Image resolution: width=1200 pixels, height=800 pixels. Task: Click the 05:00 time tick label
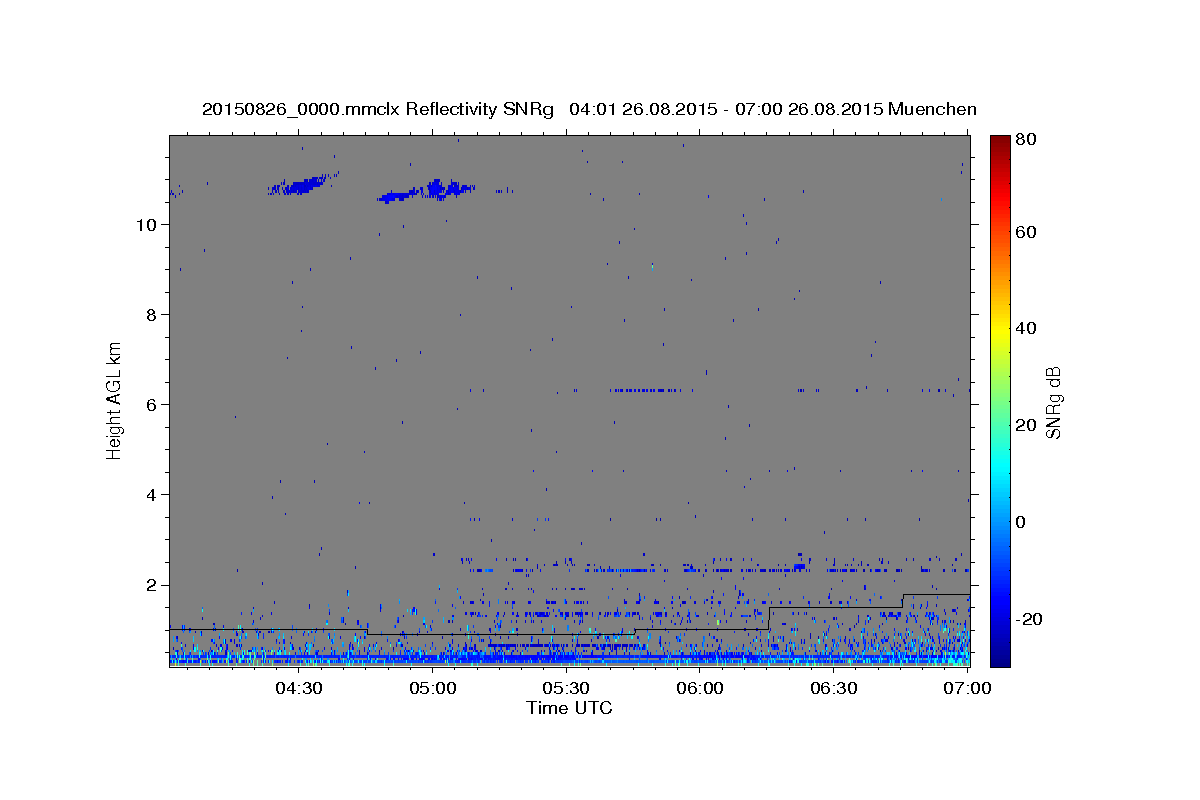[432, 689]
